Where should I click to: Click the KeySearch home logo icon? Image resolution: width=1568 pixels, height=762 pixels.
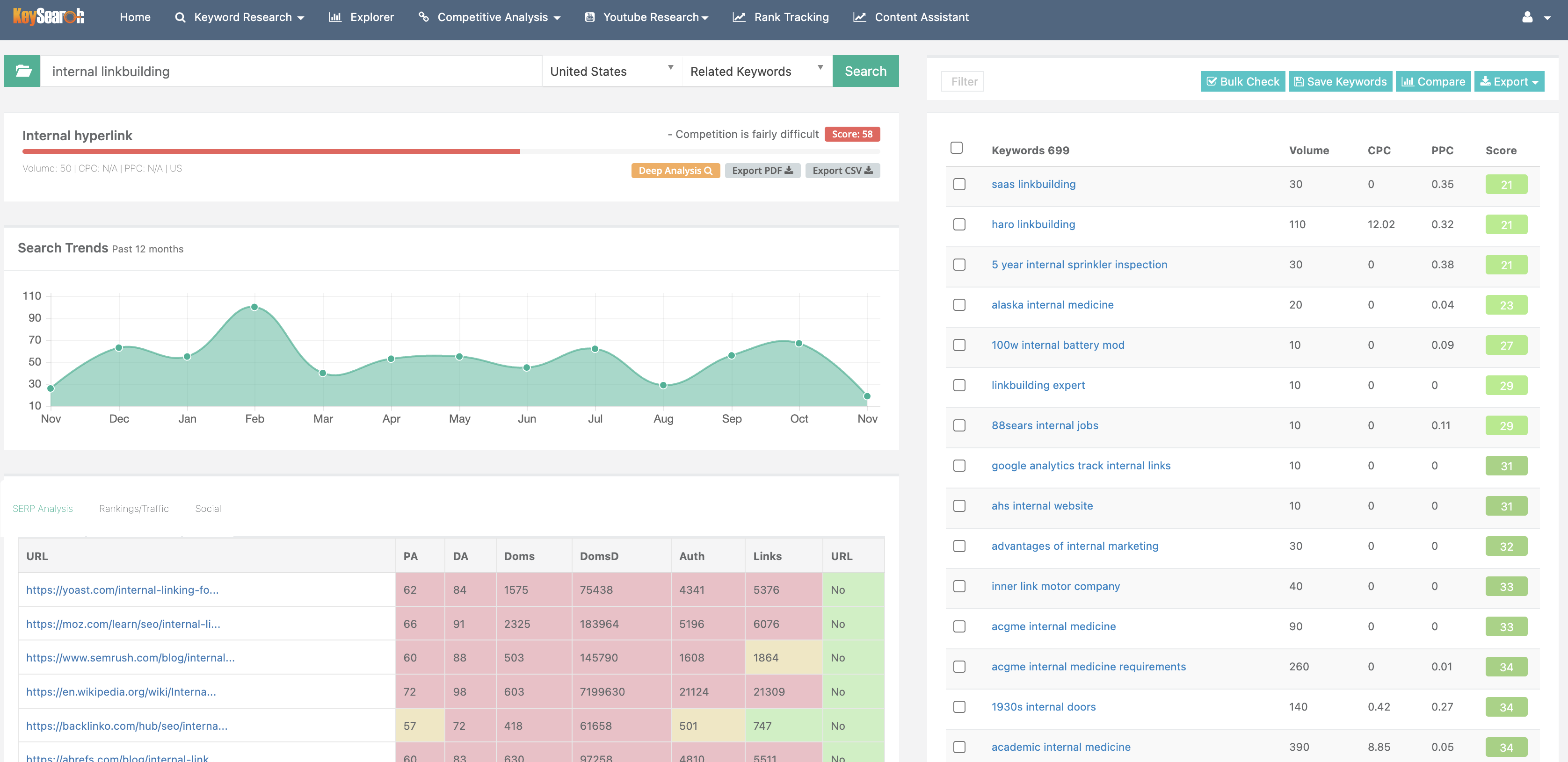point(48,16)
